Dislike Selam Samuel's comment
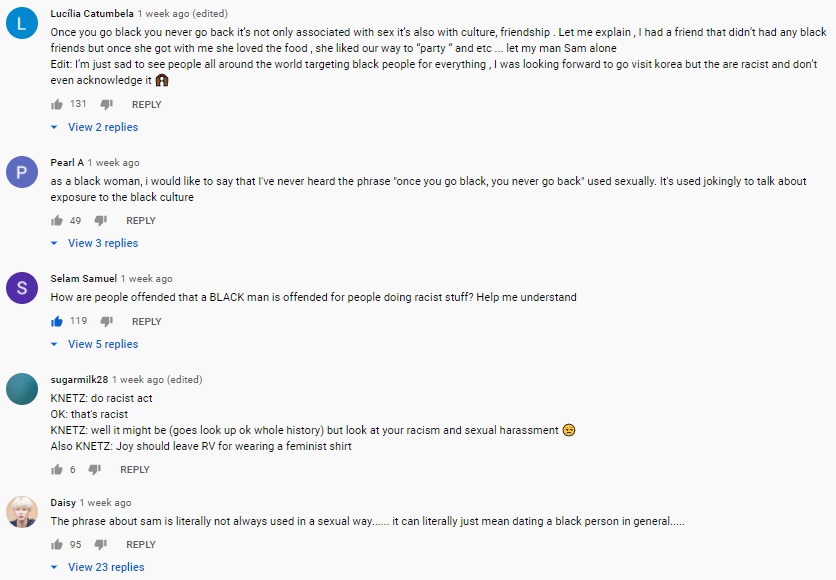 [x=107, y=321]
